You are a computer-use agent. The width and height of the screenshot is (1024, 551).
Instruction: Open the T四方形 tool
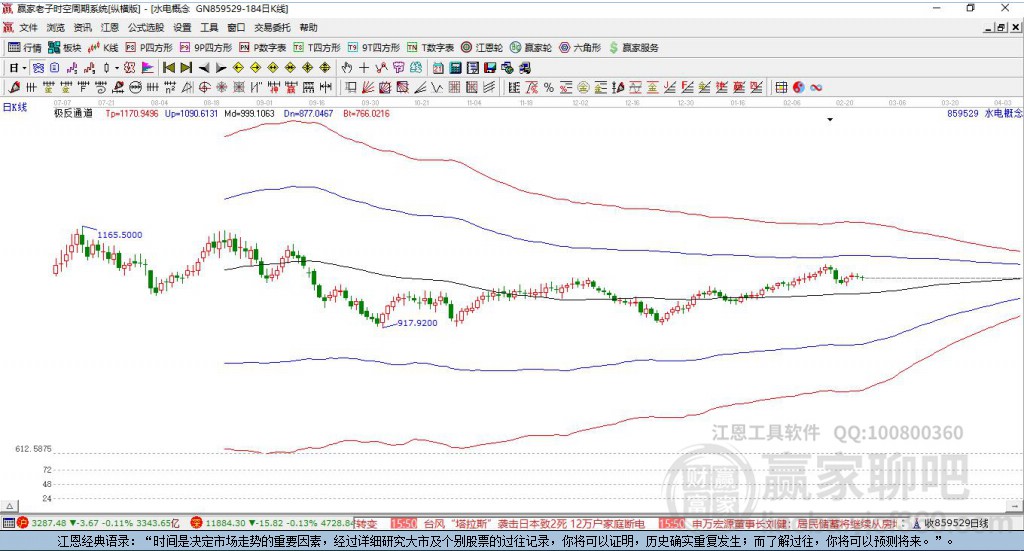317,48
